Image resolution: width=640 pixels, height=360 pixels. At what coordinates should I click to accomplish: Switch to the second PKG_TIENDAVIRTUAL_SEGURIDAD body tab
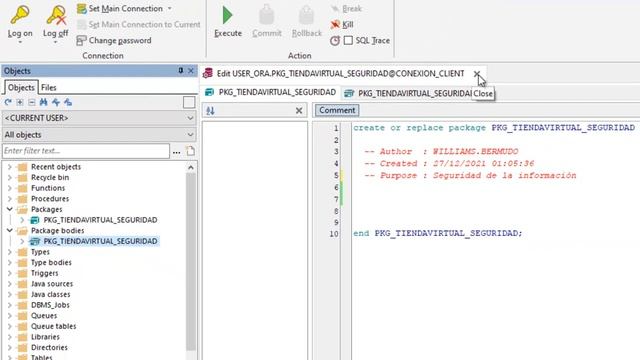pos(407,93)
